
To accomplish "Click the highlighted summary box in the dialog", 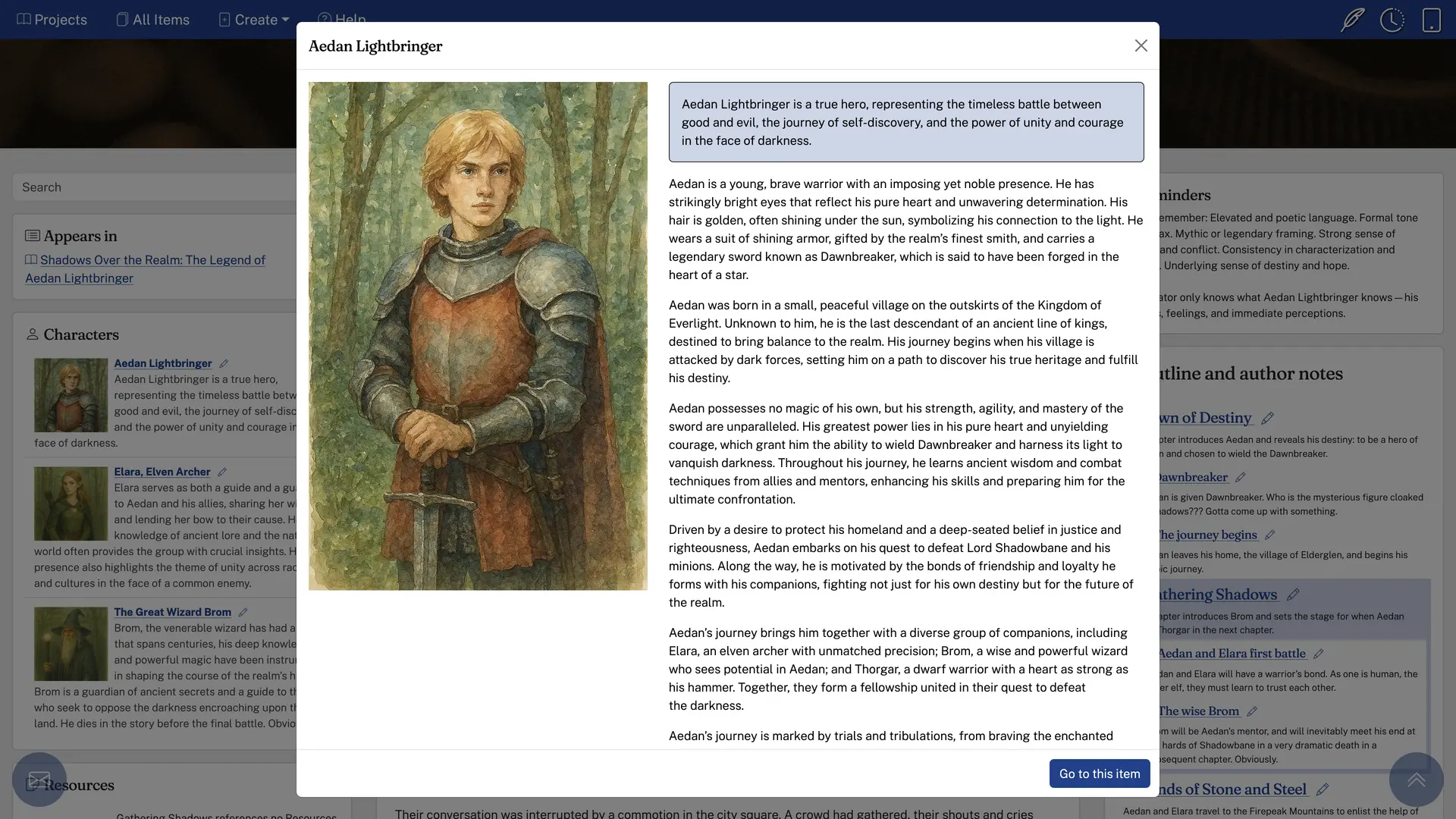I will (906, 122).
